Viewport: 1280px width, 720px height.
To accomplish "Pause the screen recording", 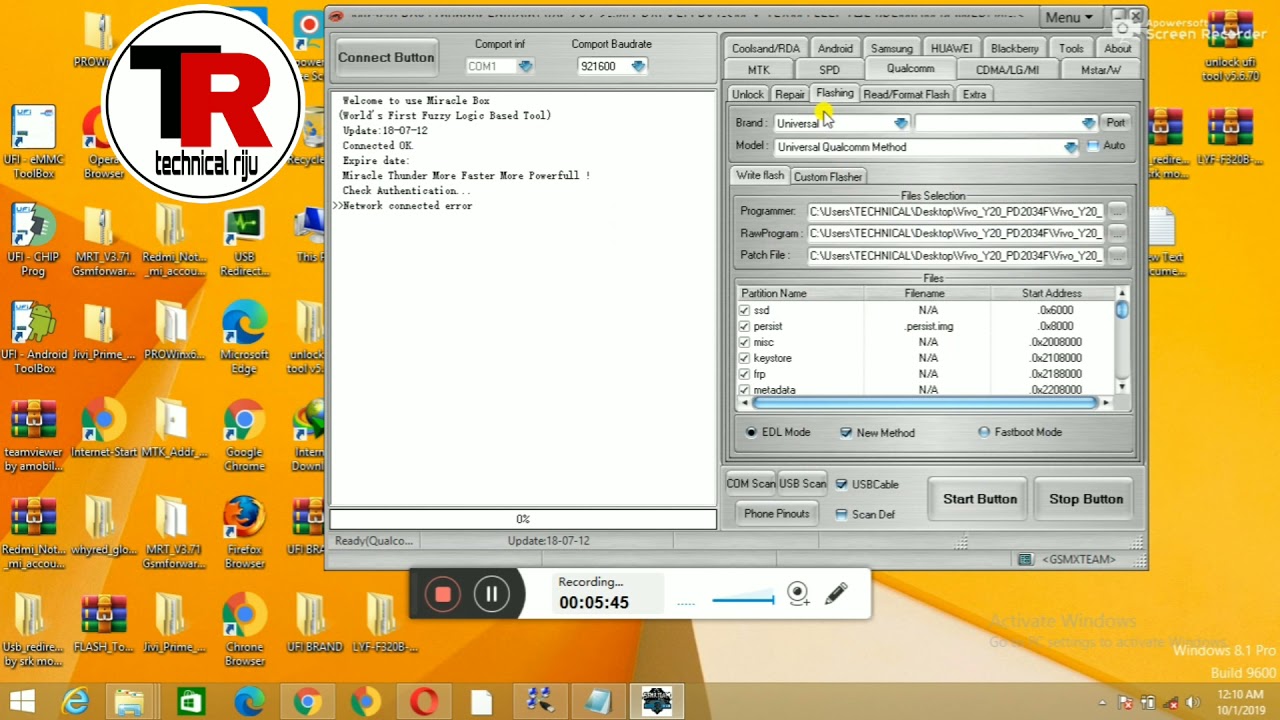I will pyautogui.click(x=492, y=594).
